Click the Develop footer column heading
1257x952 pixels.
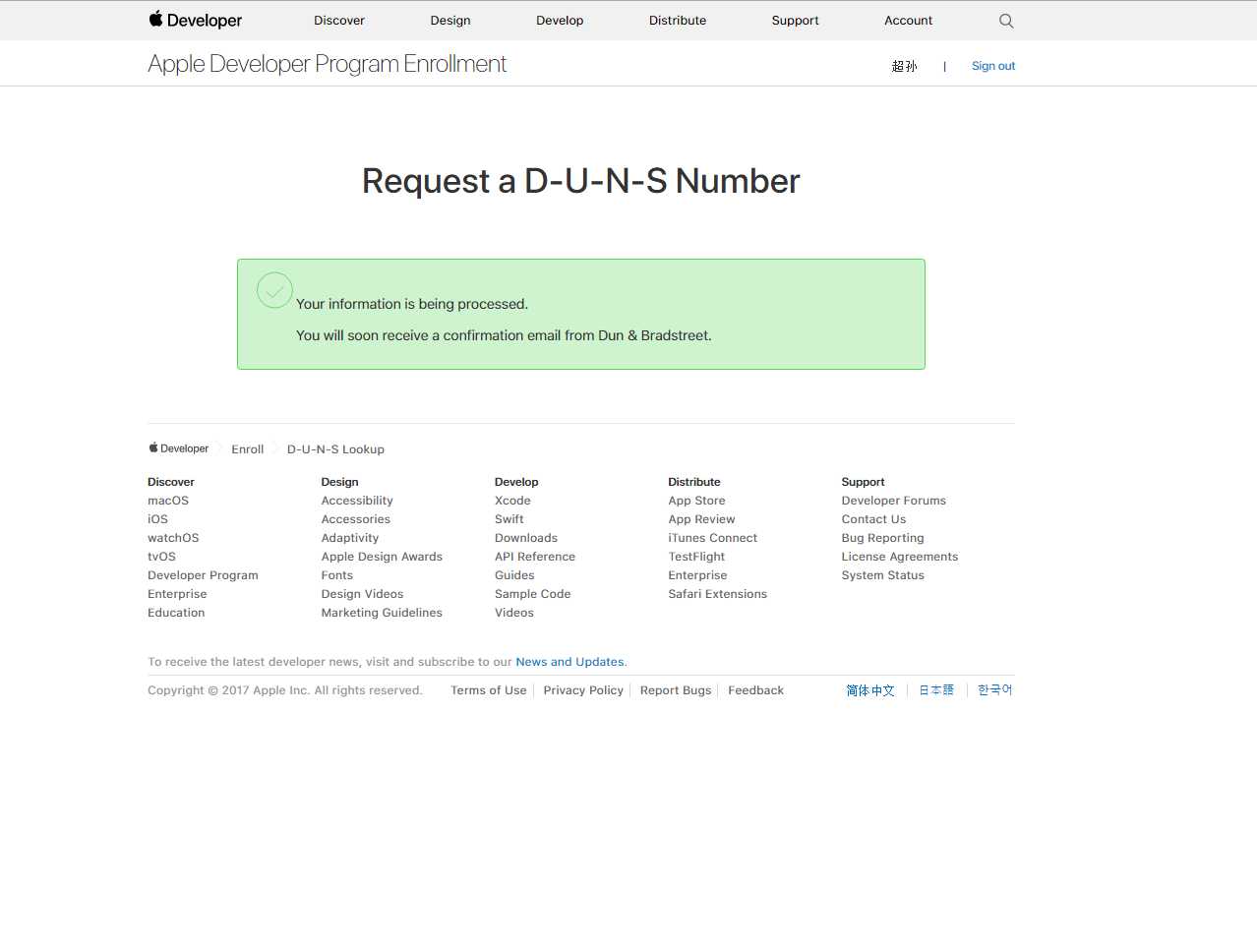(516, 482)
